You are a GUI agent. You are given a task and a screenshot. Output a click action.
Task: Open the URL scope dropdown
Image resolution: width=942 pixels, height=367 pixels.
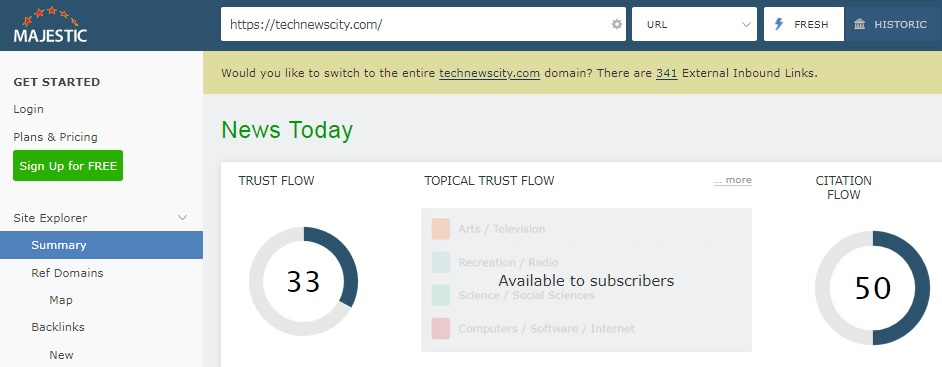coord(694,25)
